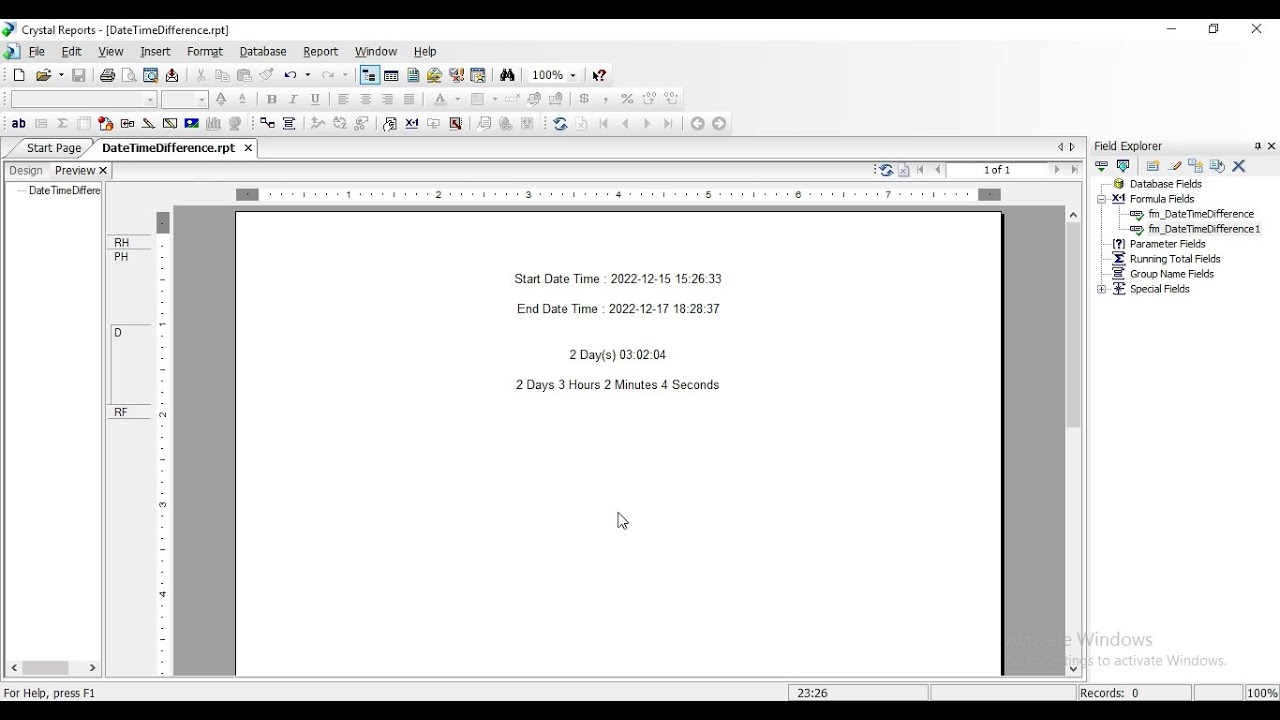Viewport: 1280px width, 720px height.
Task: Close the DateTimeDifference.rpt document tab
Action: [248, 148]
